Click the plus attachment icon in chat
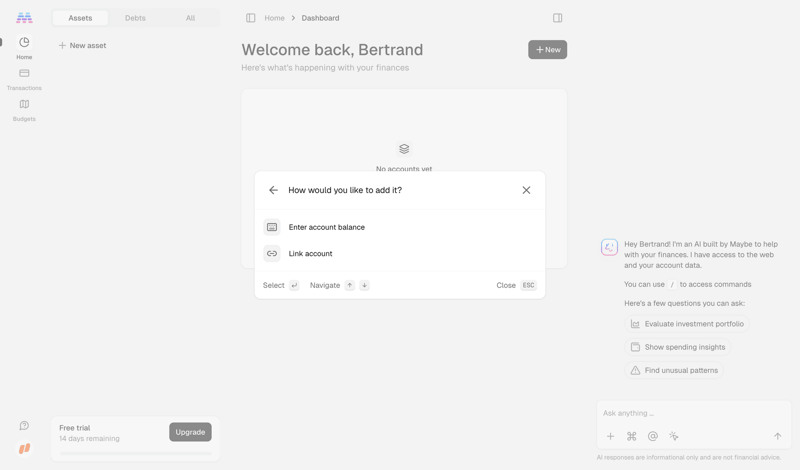Image resolution: width=800 pixels, height=470 pixels. 610,436
